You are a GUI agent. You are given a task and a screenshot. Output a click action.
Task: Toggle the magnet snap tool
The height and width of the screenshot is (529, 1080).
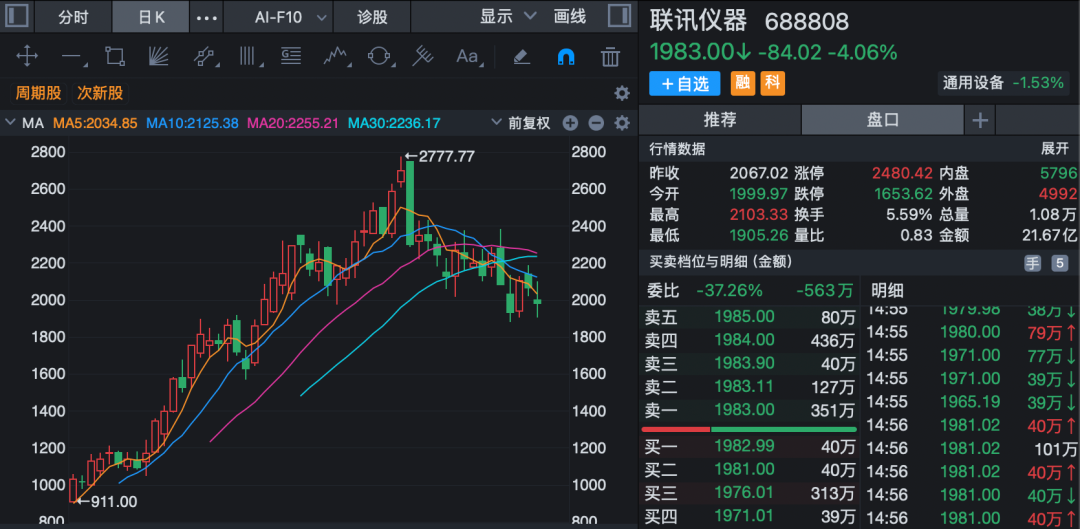click(x=565, y=56)
